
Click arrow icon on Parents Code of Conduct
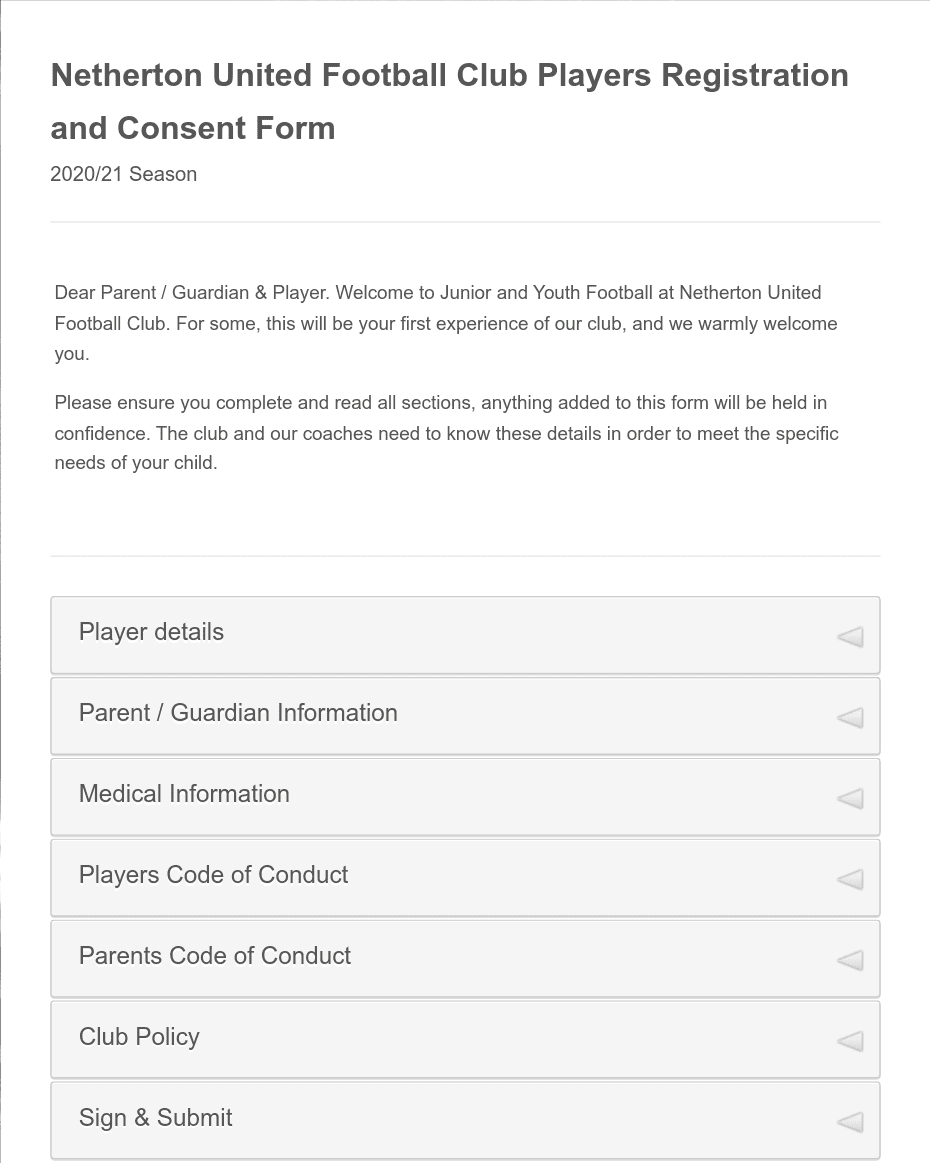click(850, 961)
